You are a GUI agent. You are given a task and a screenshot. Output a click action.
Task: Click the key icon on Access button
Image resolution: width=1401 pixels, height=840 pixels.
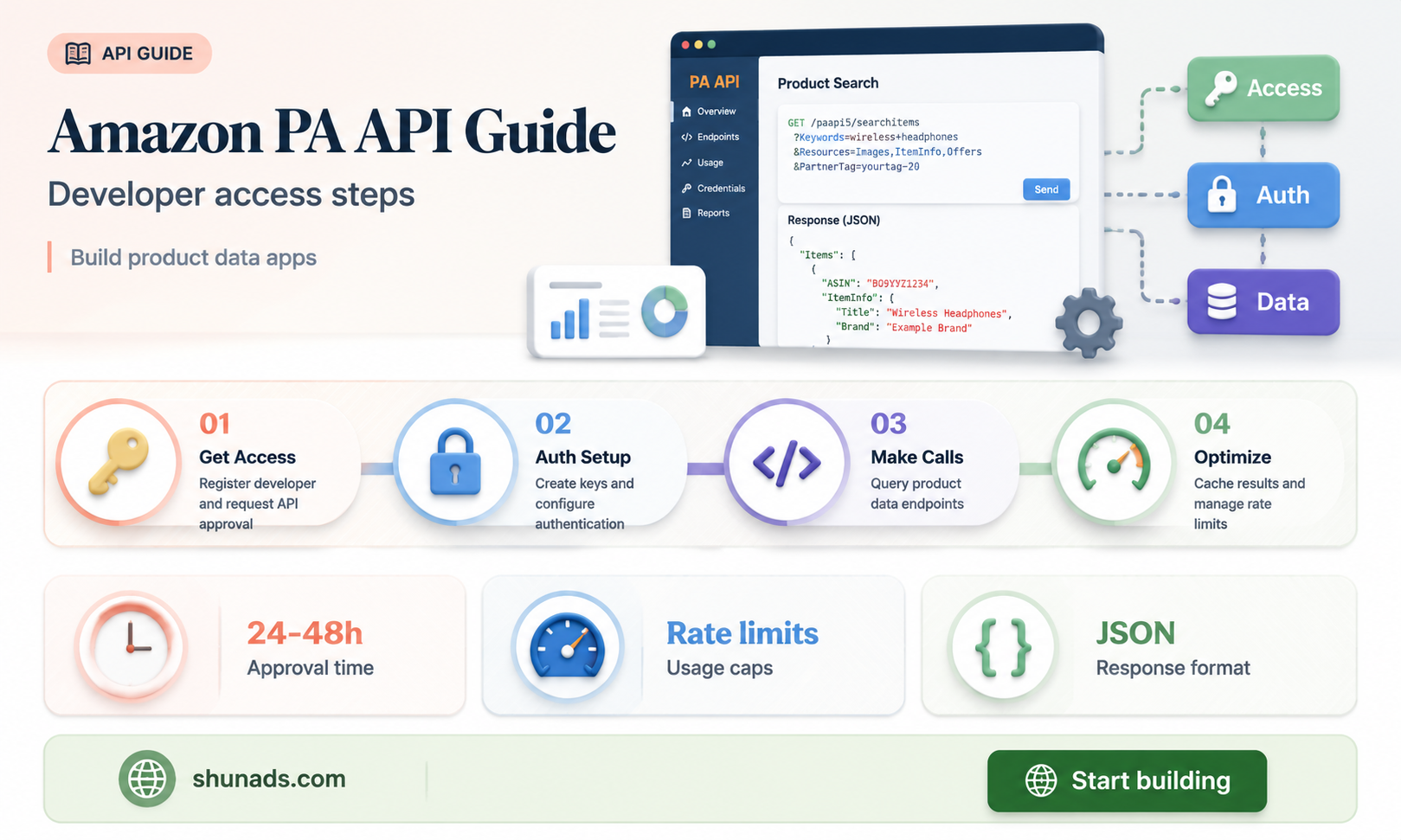tap(1221, 88)
